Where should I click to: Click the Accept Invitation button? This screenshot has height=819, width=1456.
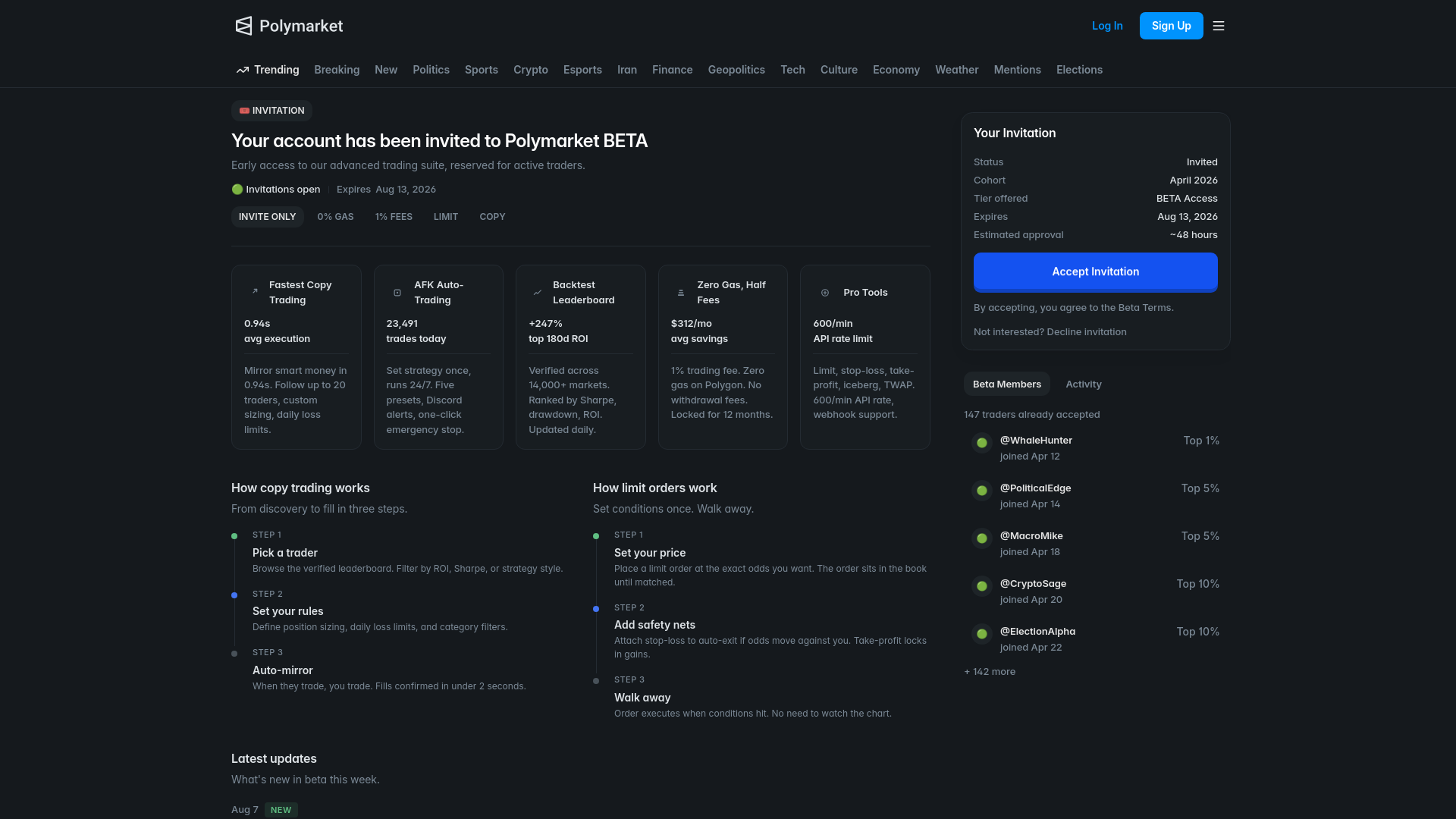(1095, 271)
